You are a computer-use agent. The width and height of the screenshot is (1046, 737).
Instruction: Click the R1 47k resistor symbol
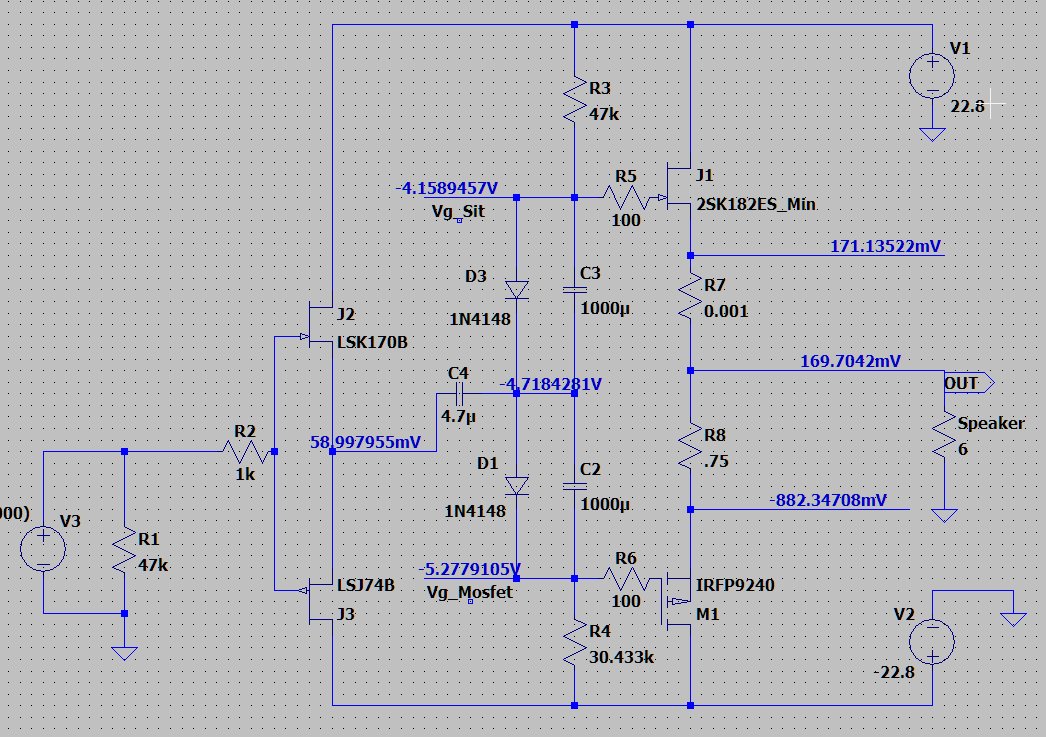point(124,550)
